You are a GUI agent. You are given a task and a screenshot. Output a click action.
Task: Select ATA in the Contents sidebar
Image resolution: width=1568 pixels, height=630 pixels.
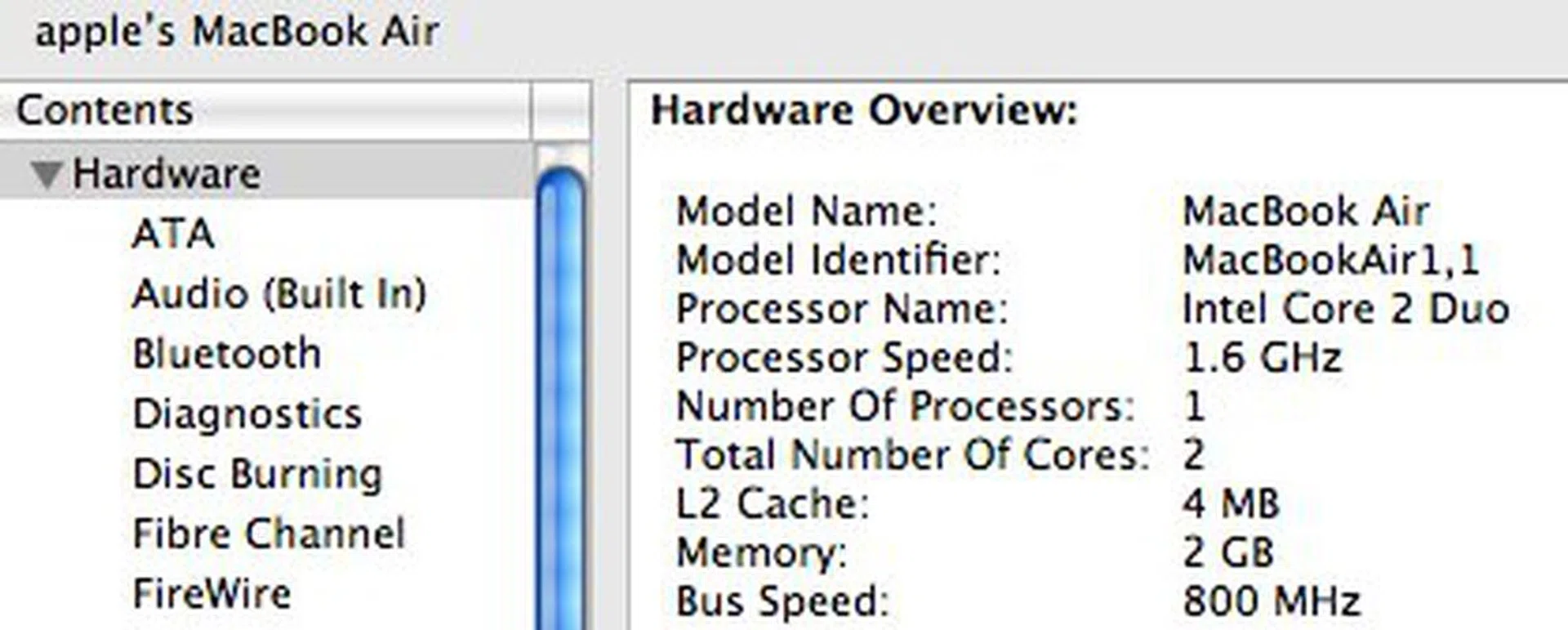click(173, 233)
